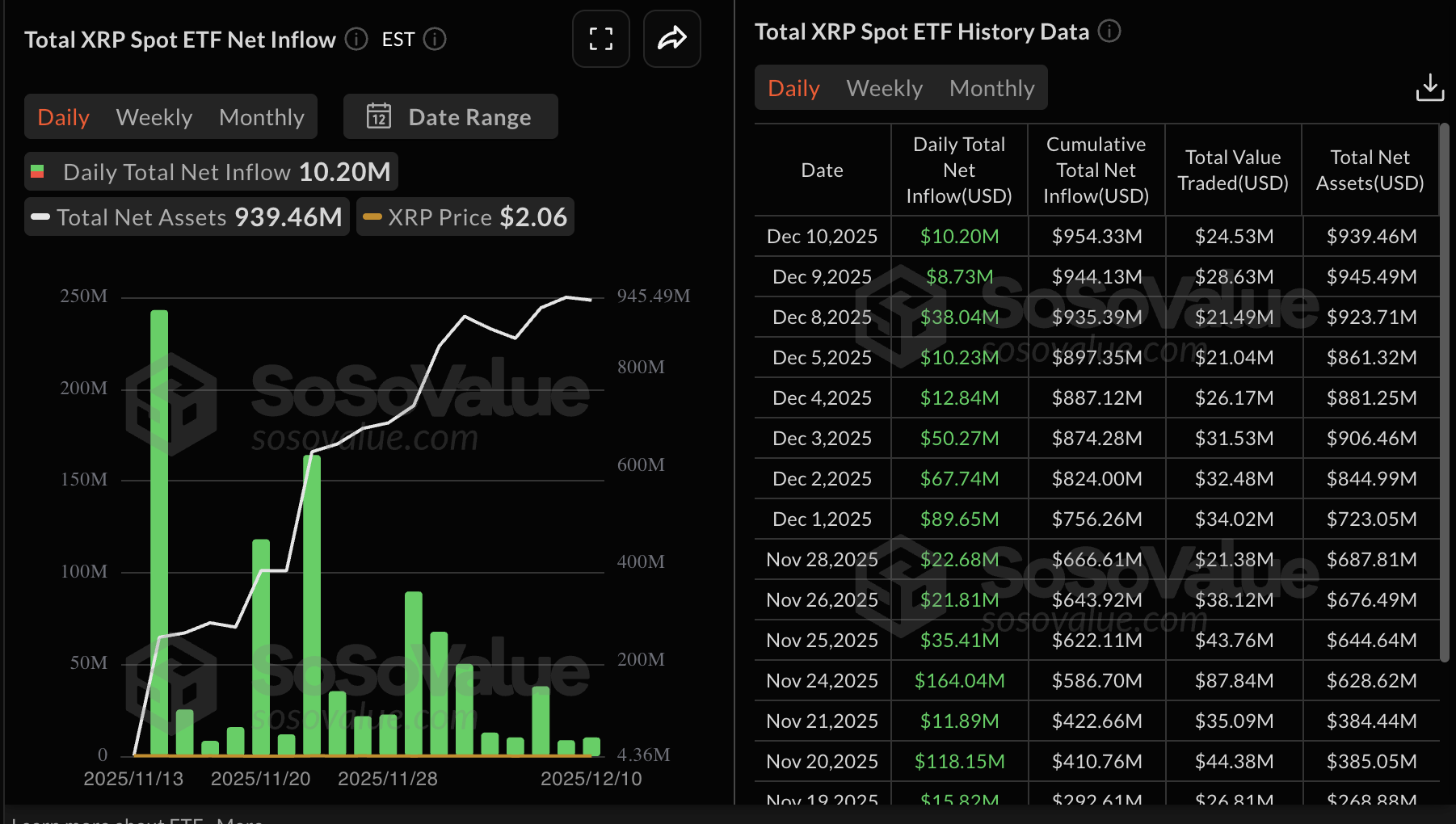The image size is (1456, 824).
Task: Switch chart to Weekly view
Action: click(154, 116)
